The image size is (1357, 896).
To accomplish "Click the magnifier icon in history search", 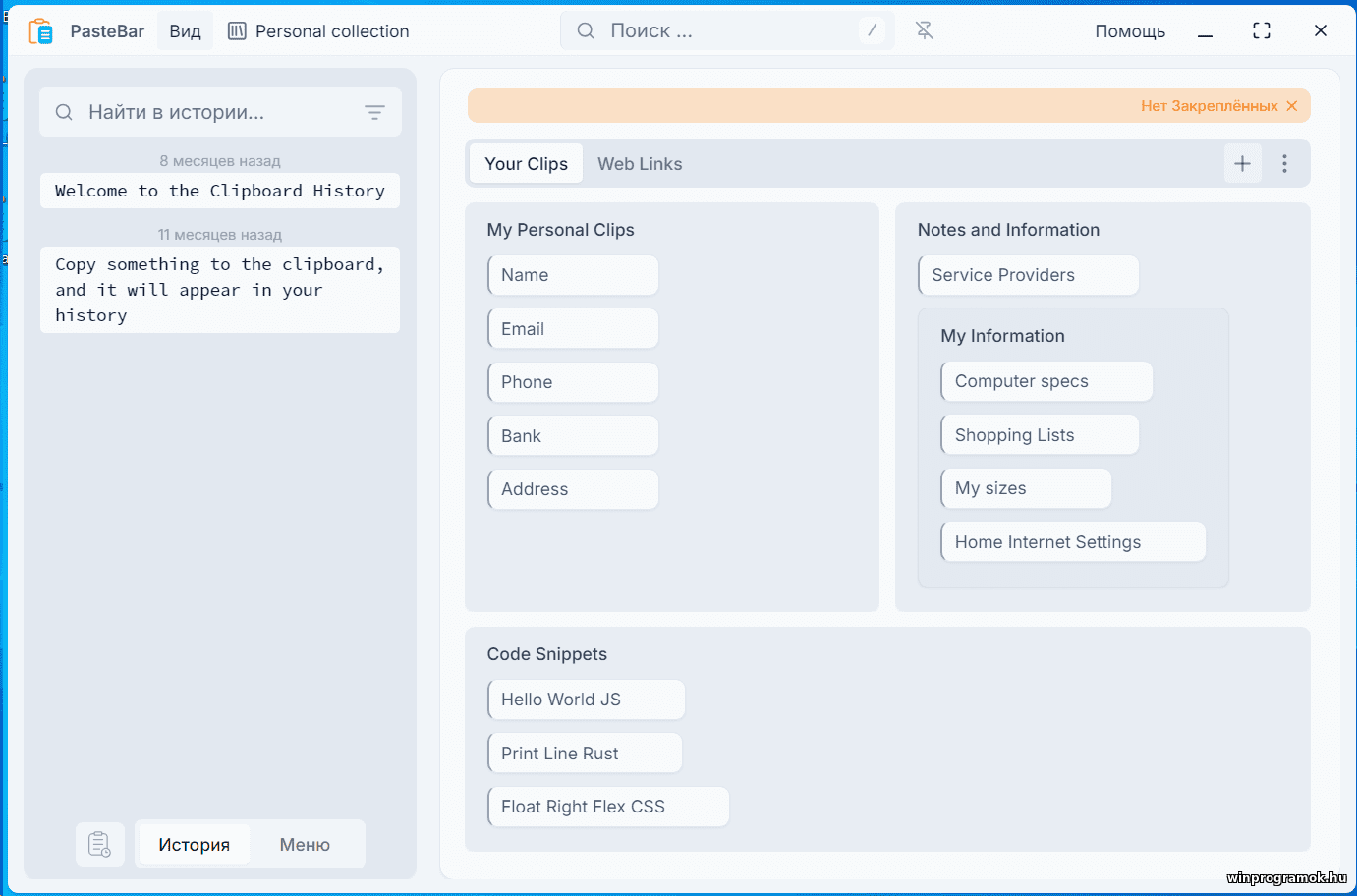I will (x=64, y=112).
